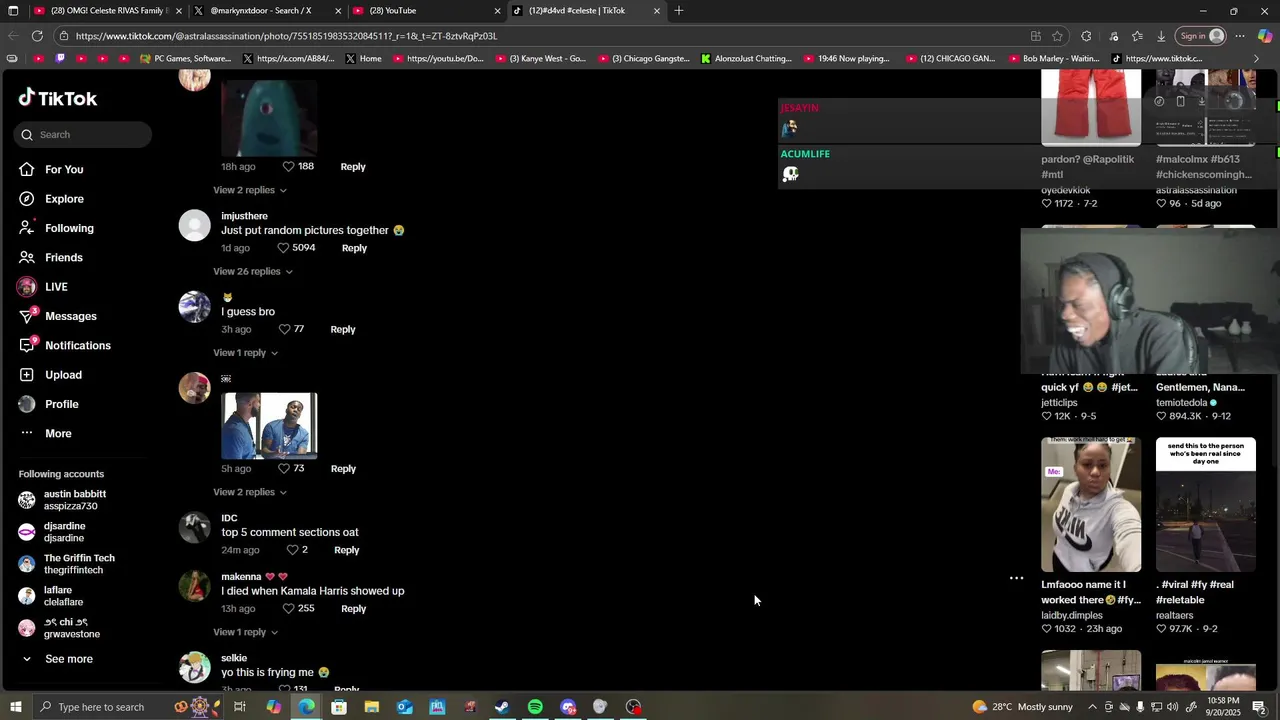Like the 'I guess bro' comment

284,329
